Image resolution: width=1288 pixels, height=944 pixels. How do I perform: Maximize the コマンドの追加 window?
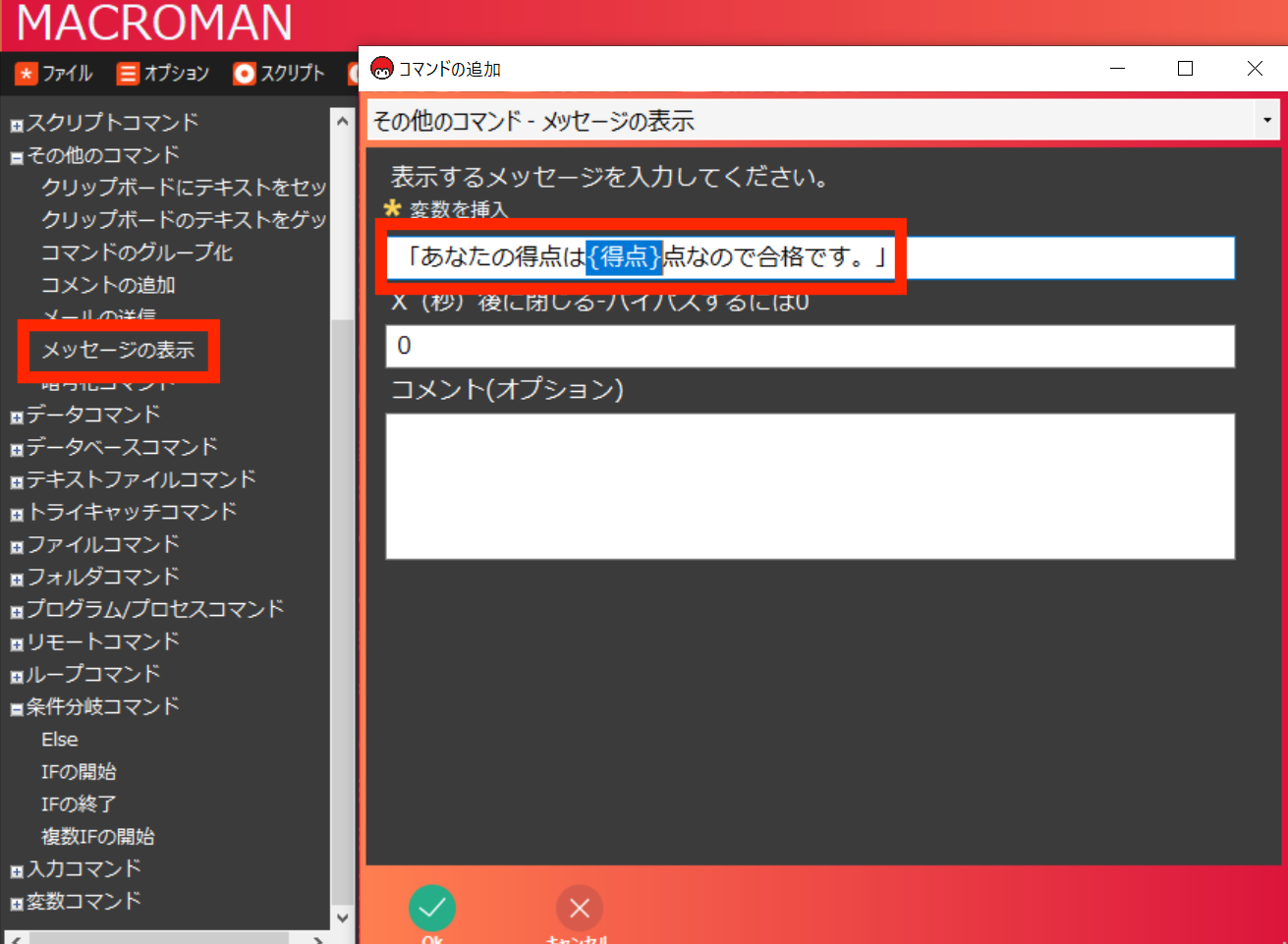(1185, 69)
